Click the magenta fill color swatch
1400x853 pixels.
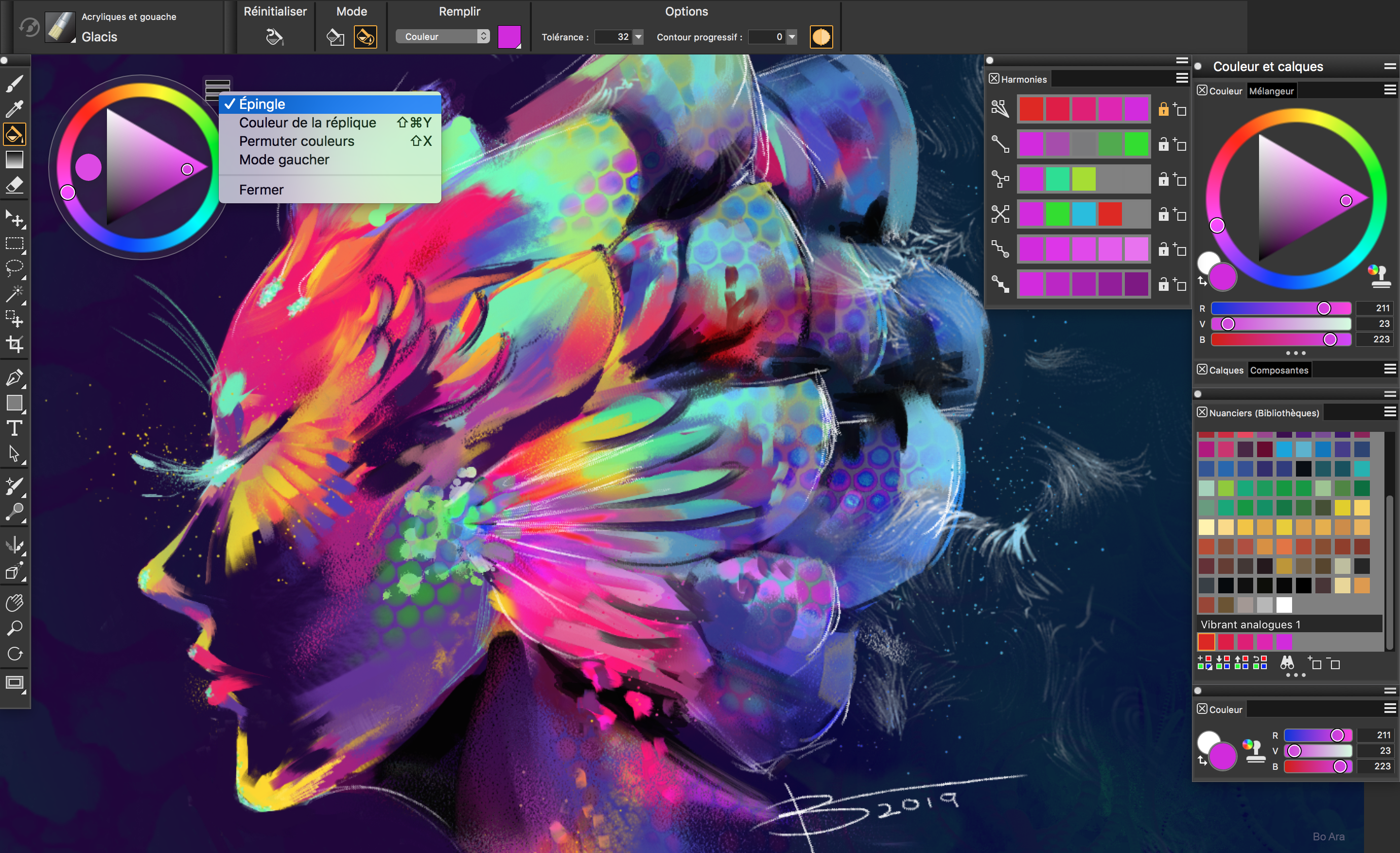509,37
